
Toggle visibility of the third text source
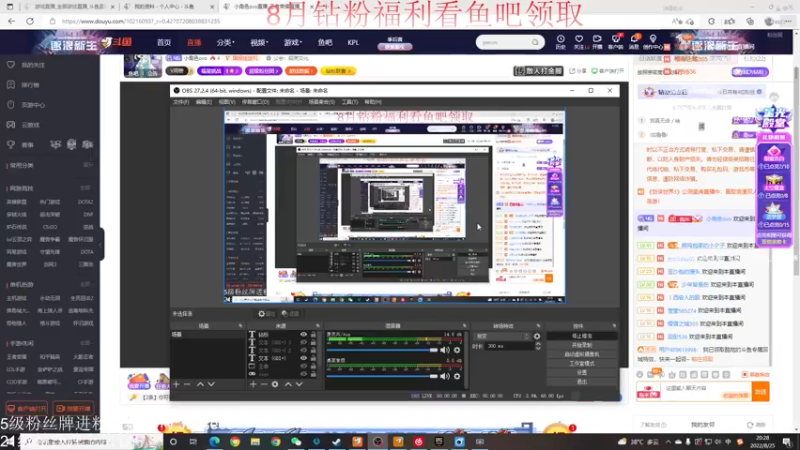coord(304,351)
